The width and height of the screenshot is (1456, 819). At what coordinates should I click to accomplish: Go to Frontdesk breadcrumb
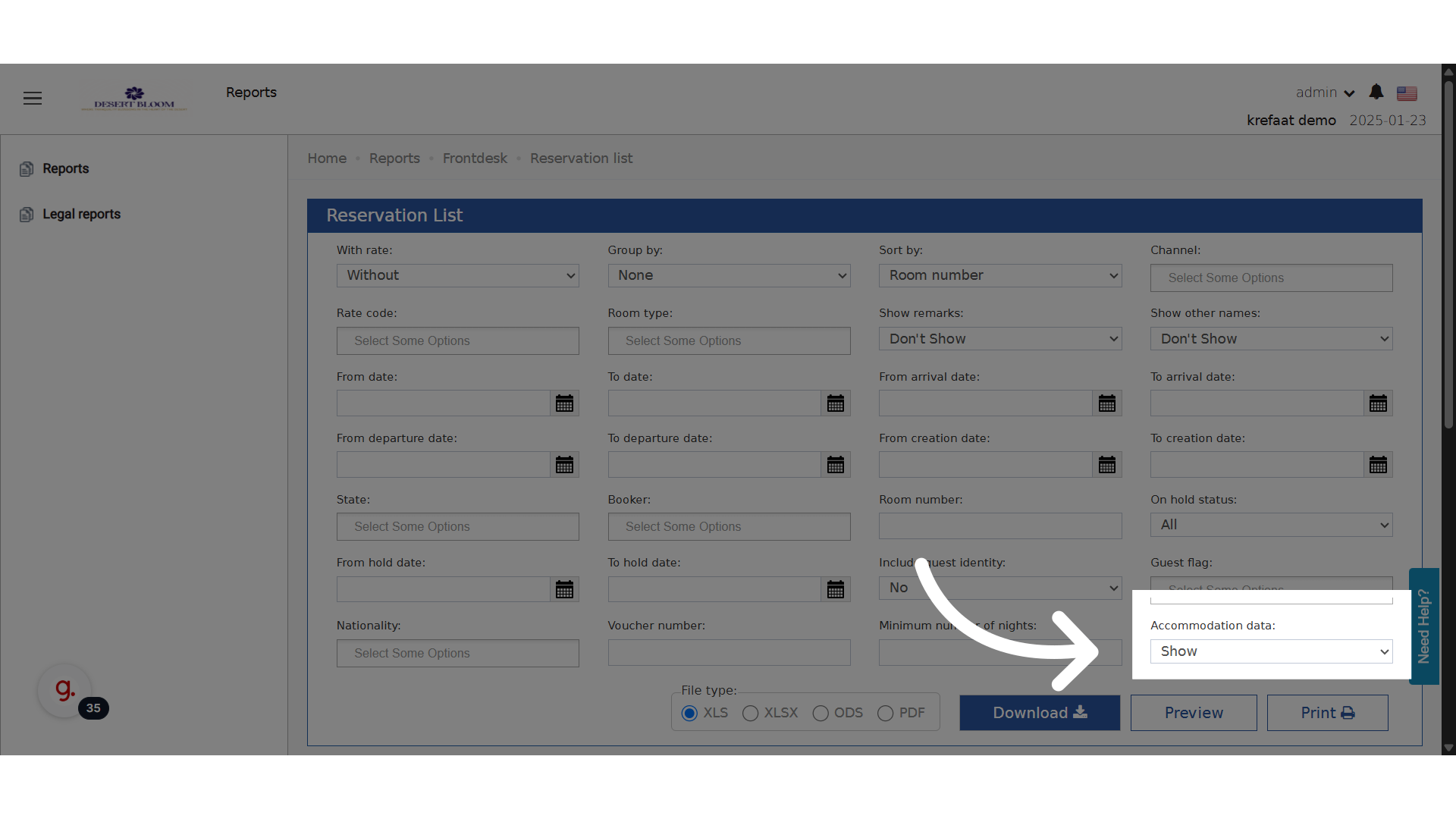(x=475, y=158)
